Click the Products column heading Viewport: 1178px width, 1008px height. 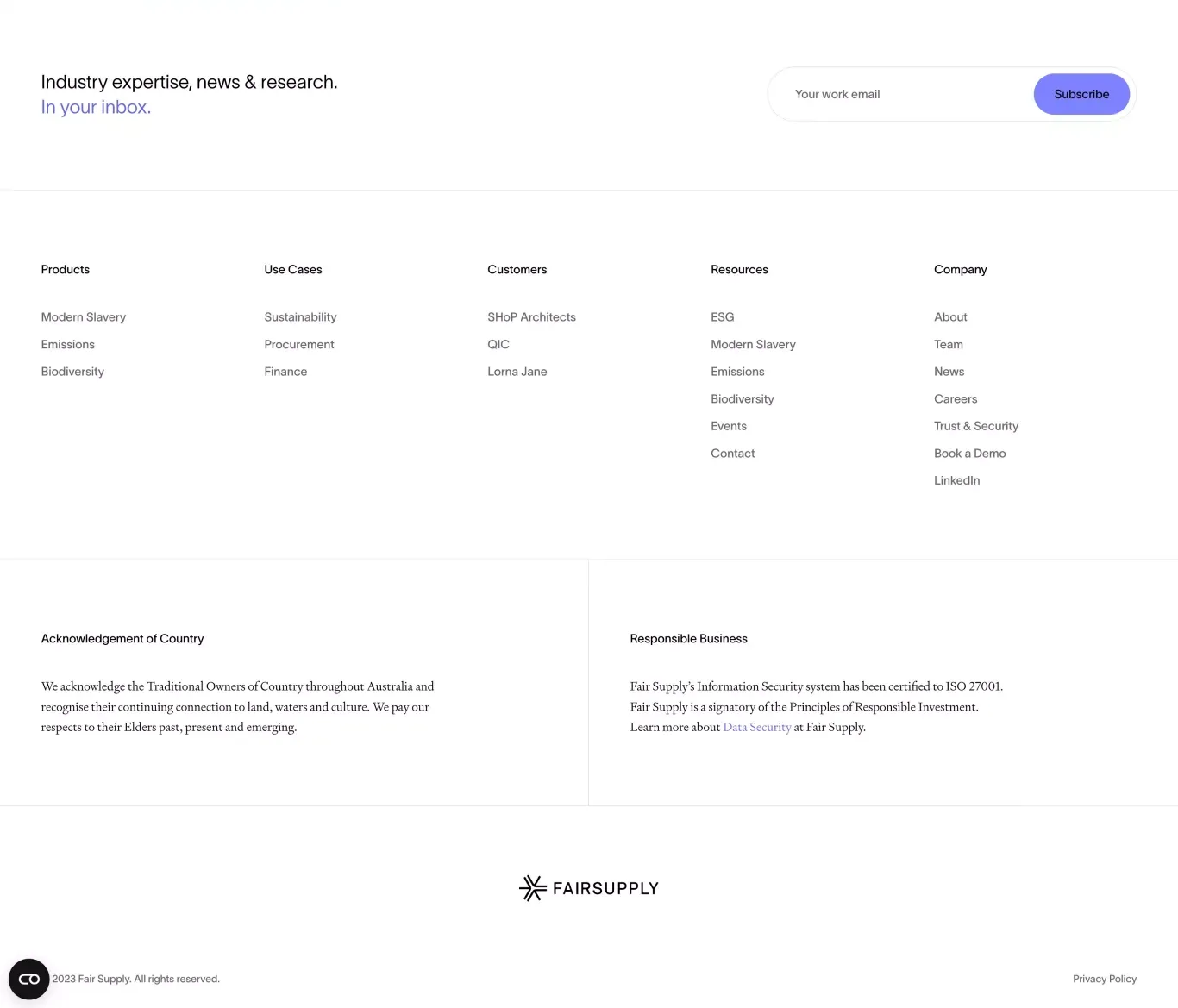pos(66,270)
